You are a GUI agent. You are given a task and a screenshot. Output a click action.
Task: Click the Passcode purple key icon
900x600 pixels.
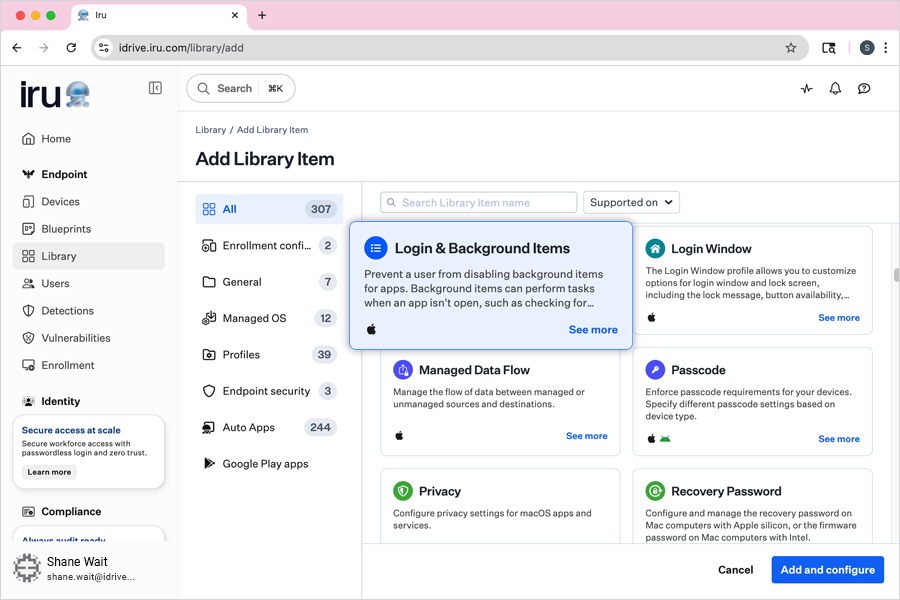[655, 370]
